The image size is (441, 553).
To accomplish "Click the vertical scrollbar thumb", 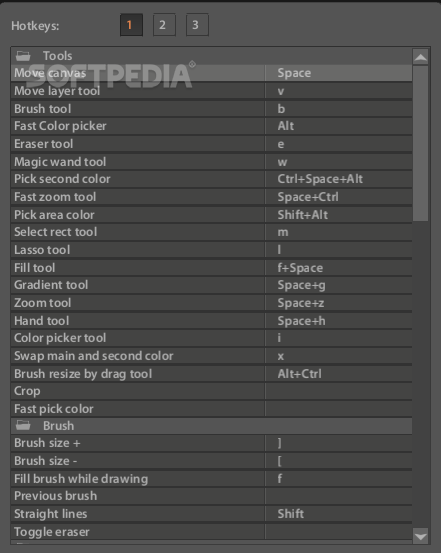I will tap(421, 143).
